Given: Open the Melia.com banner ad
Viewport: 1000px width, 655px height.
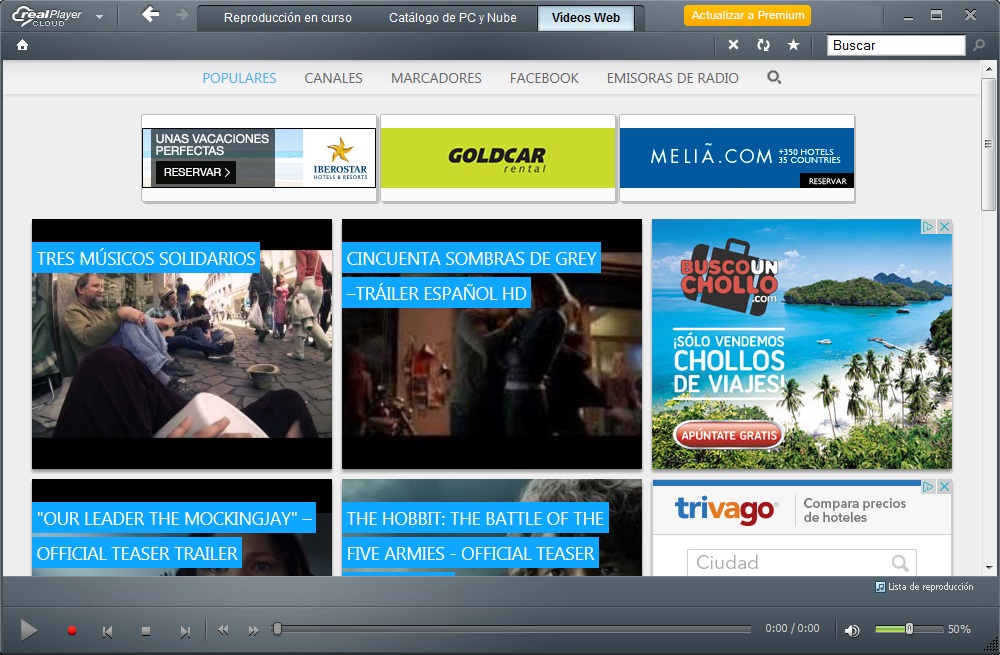Looking at the screenshot, I should click(x=737, y=158).
